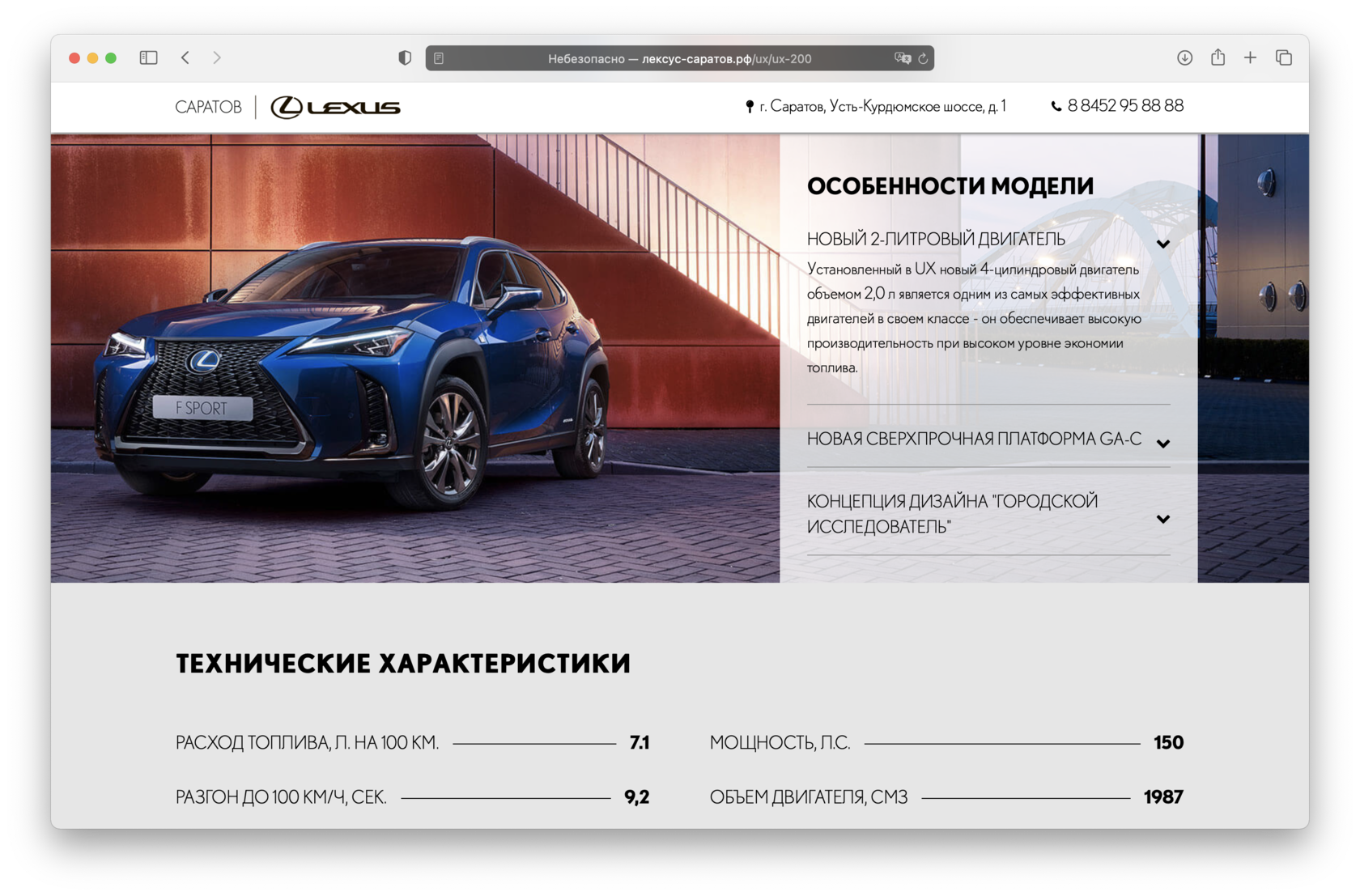Close the Safari window
The image size is (1360, 896).
pyautogui.click(x=74, y=57)
